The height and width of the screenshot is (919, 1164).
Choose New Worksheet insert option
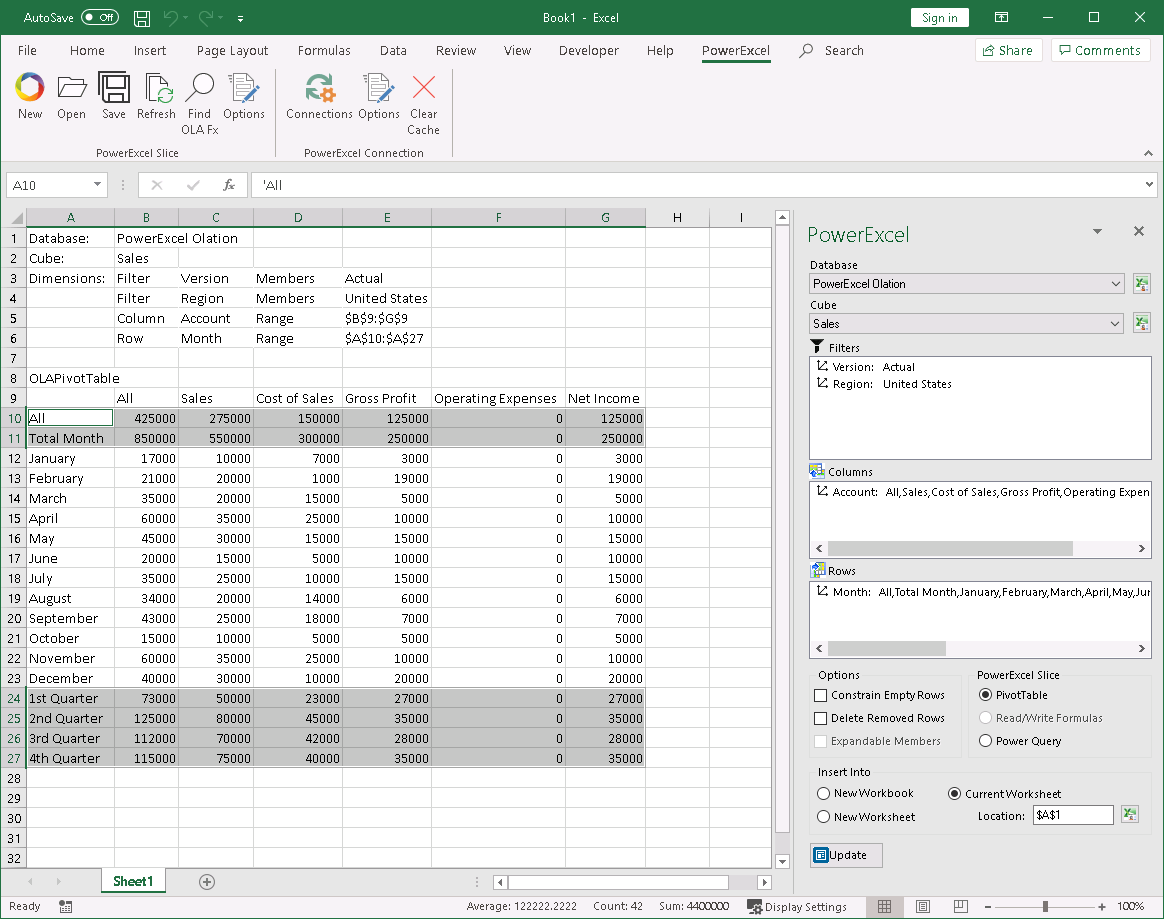tap(823, 817)
